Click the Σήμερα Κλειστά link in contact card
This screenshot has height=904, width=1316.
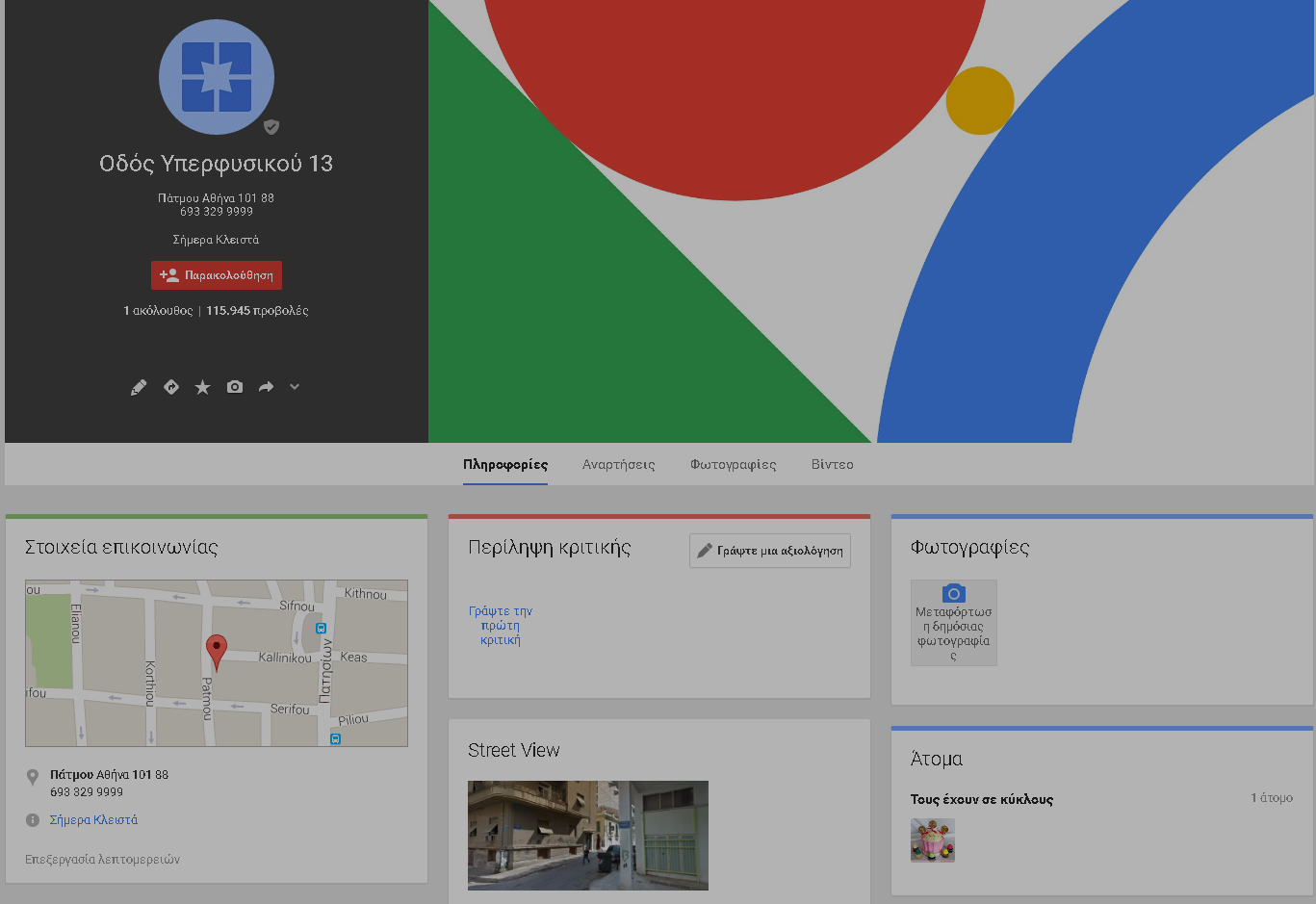click(94, 820)
